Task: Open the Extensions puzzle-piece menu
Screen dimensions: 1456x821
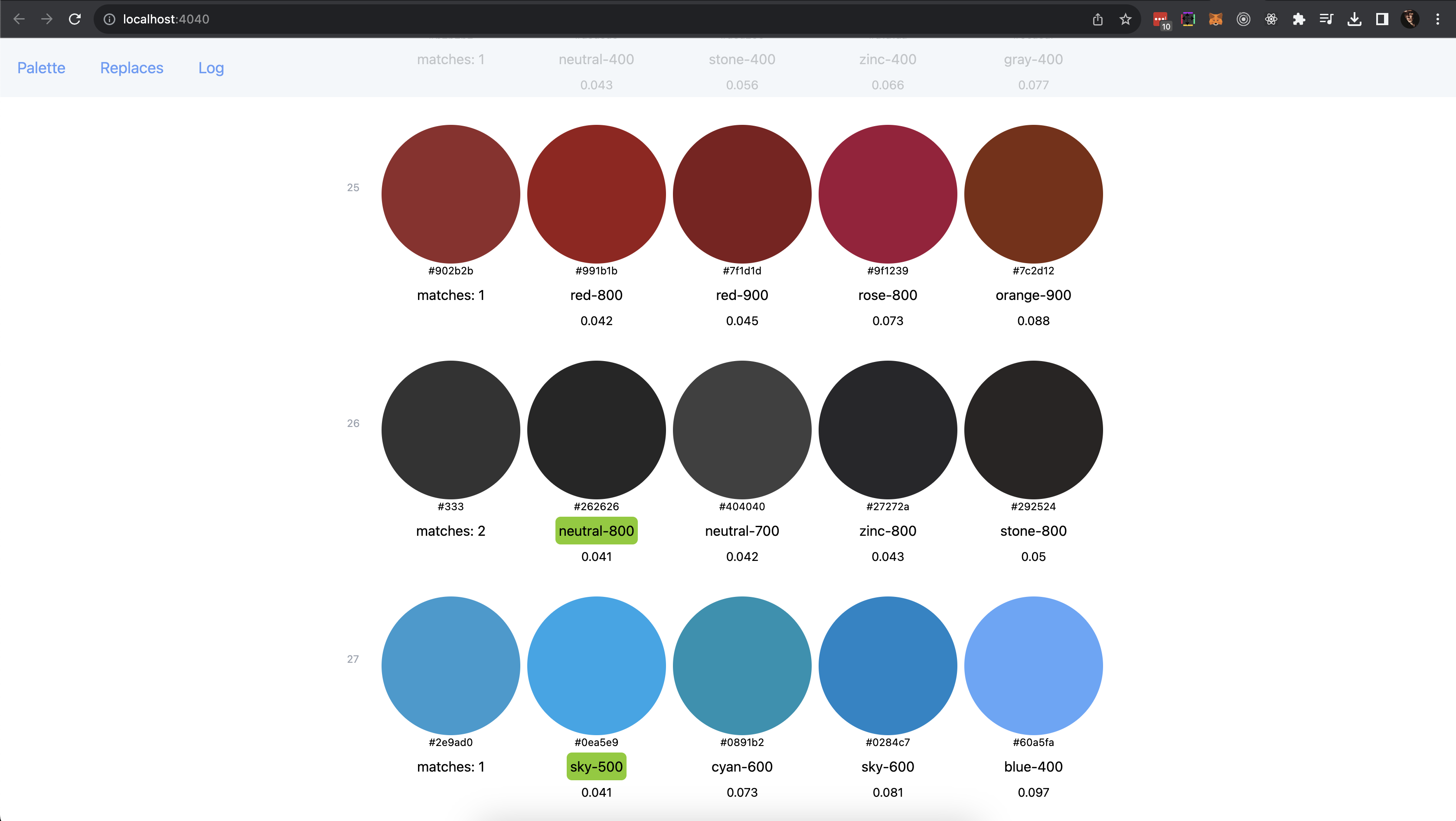Action: pos(1299,19)
